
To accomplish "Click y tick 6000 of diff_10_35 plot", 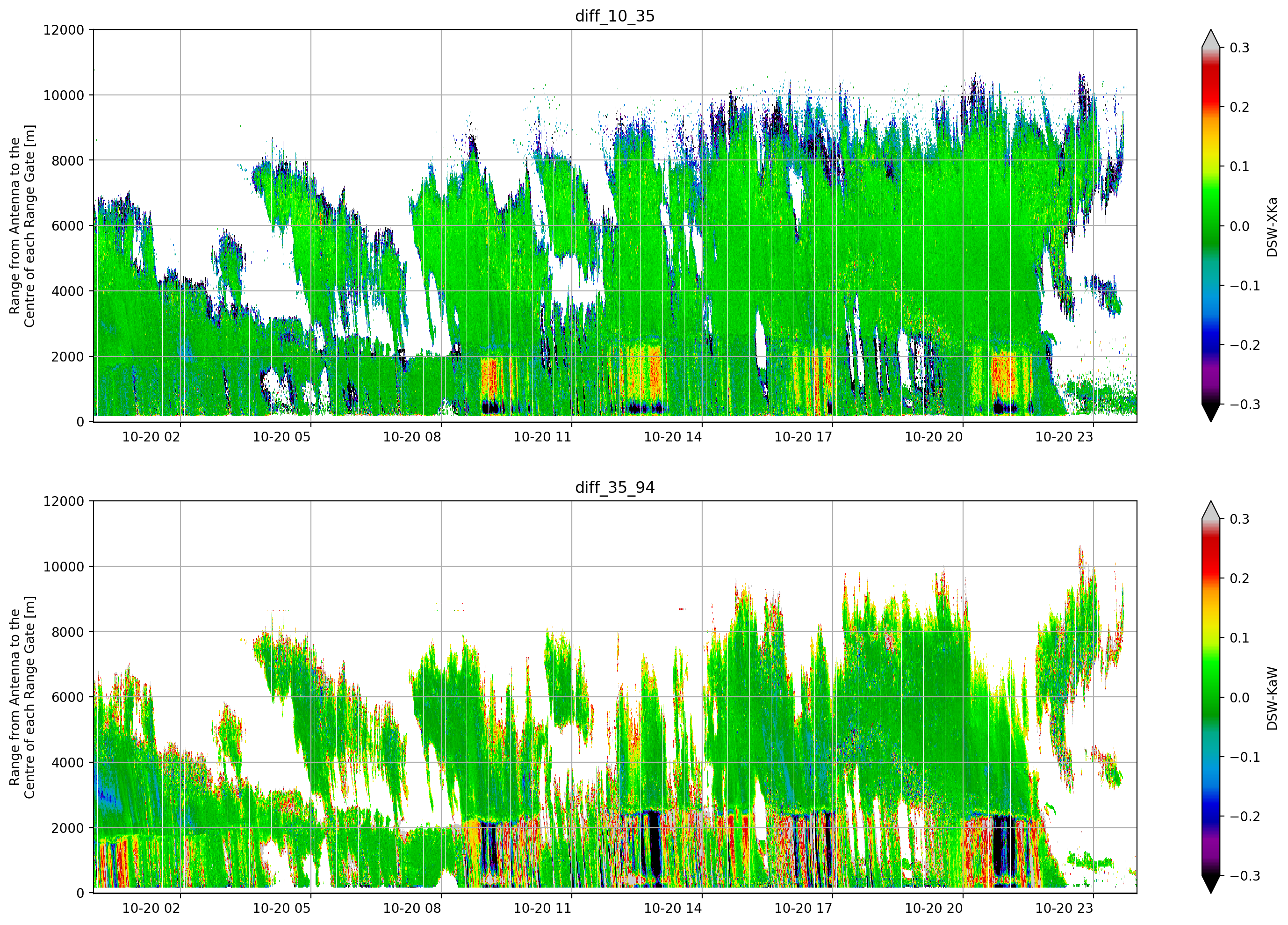I will [x=68, y=225].
